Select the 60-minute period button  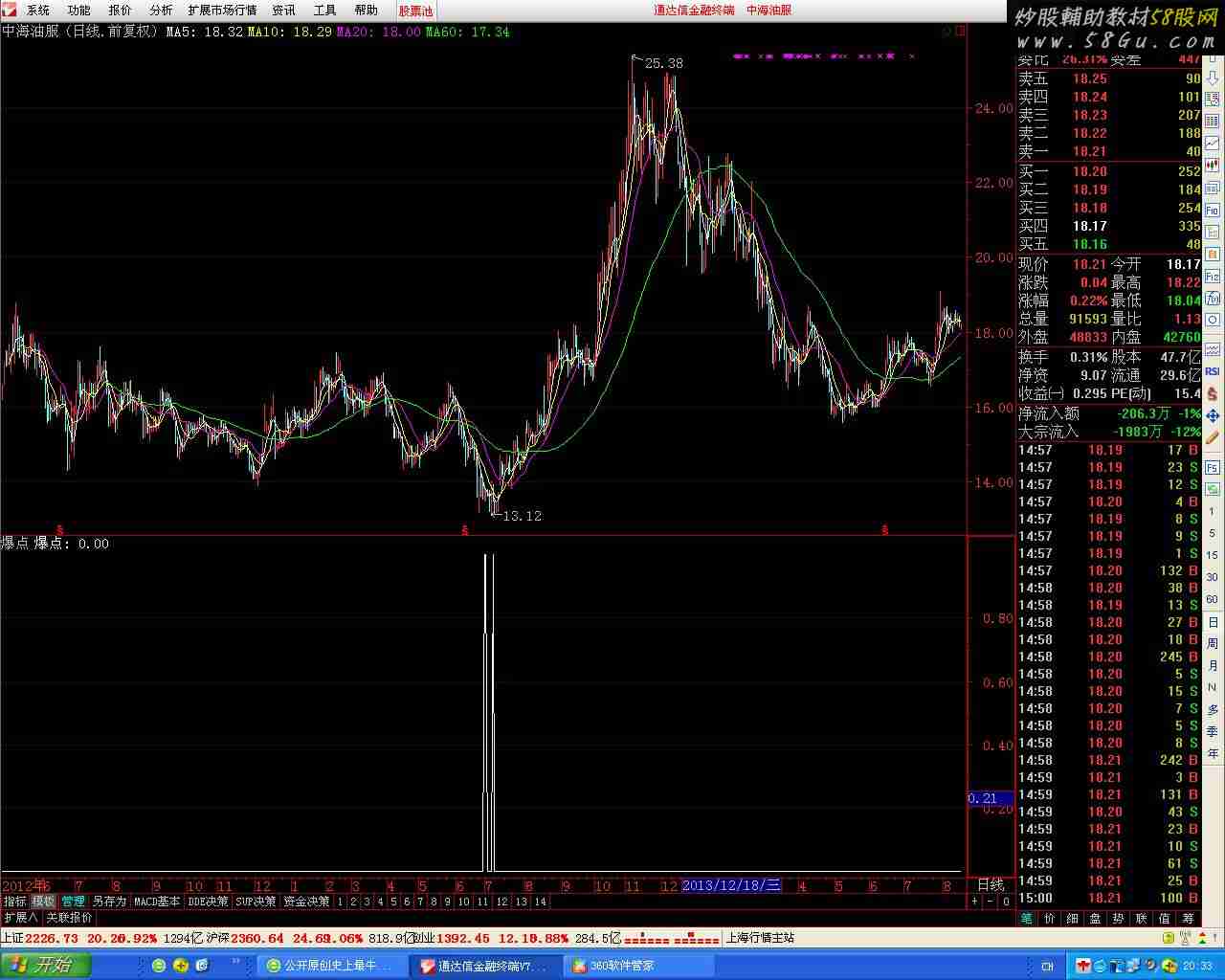point(1213,600)
